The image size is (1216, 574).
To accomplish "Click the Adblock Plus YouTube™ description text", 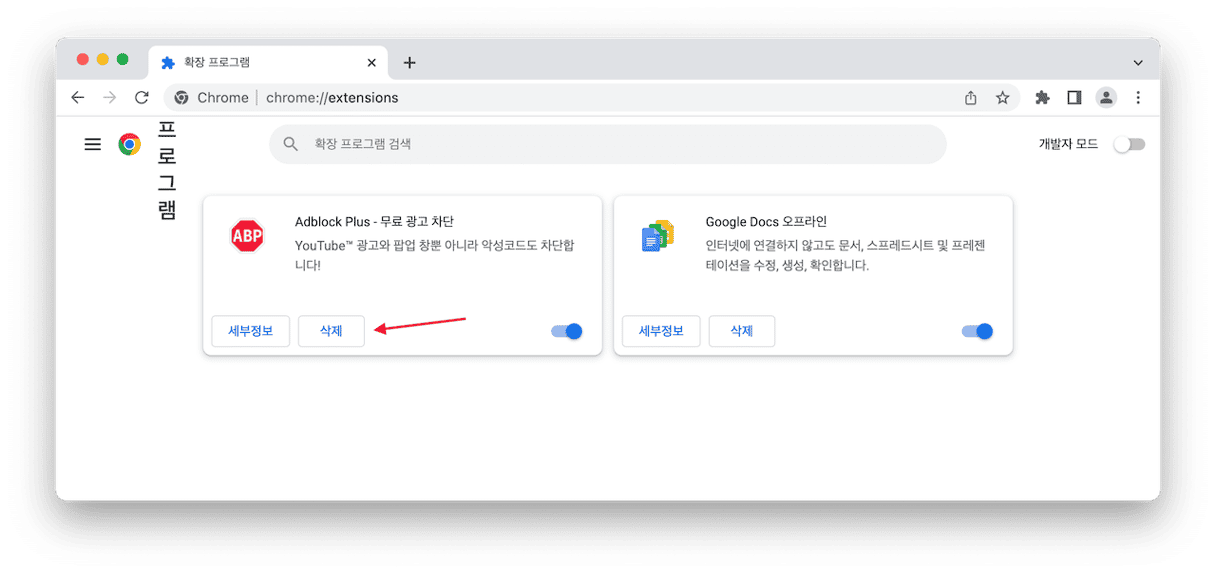I will pos(435,255).
